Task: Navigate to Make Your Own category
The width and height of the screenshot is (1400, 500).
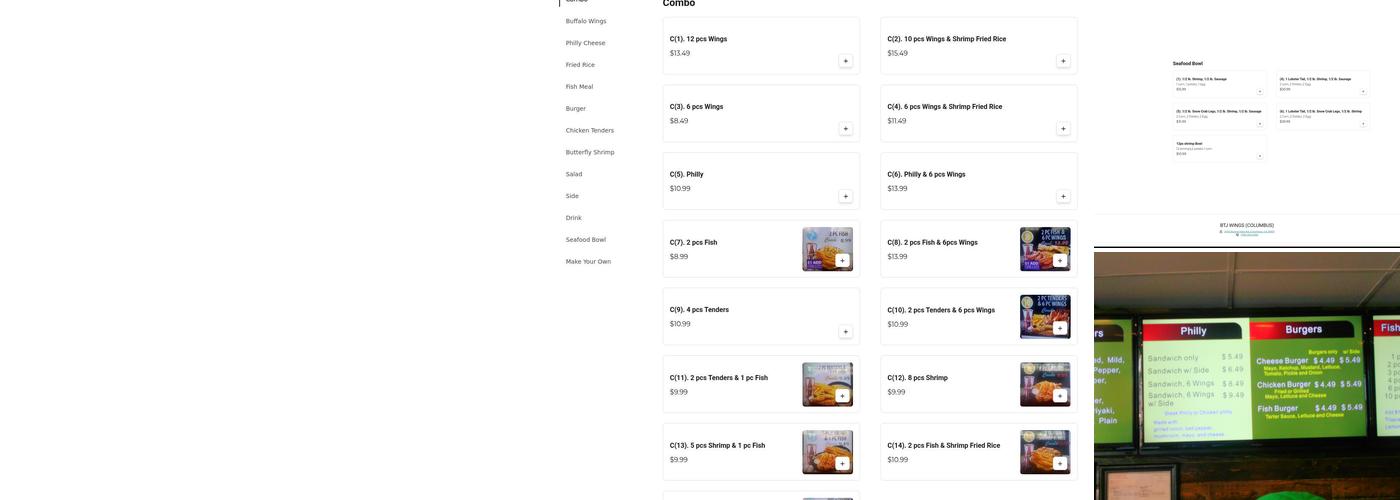Action: [x=588, y=262]
